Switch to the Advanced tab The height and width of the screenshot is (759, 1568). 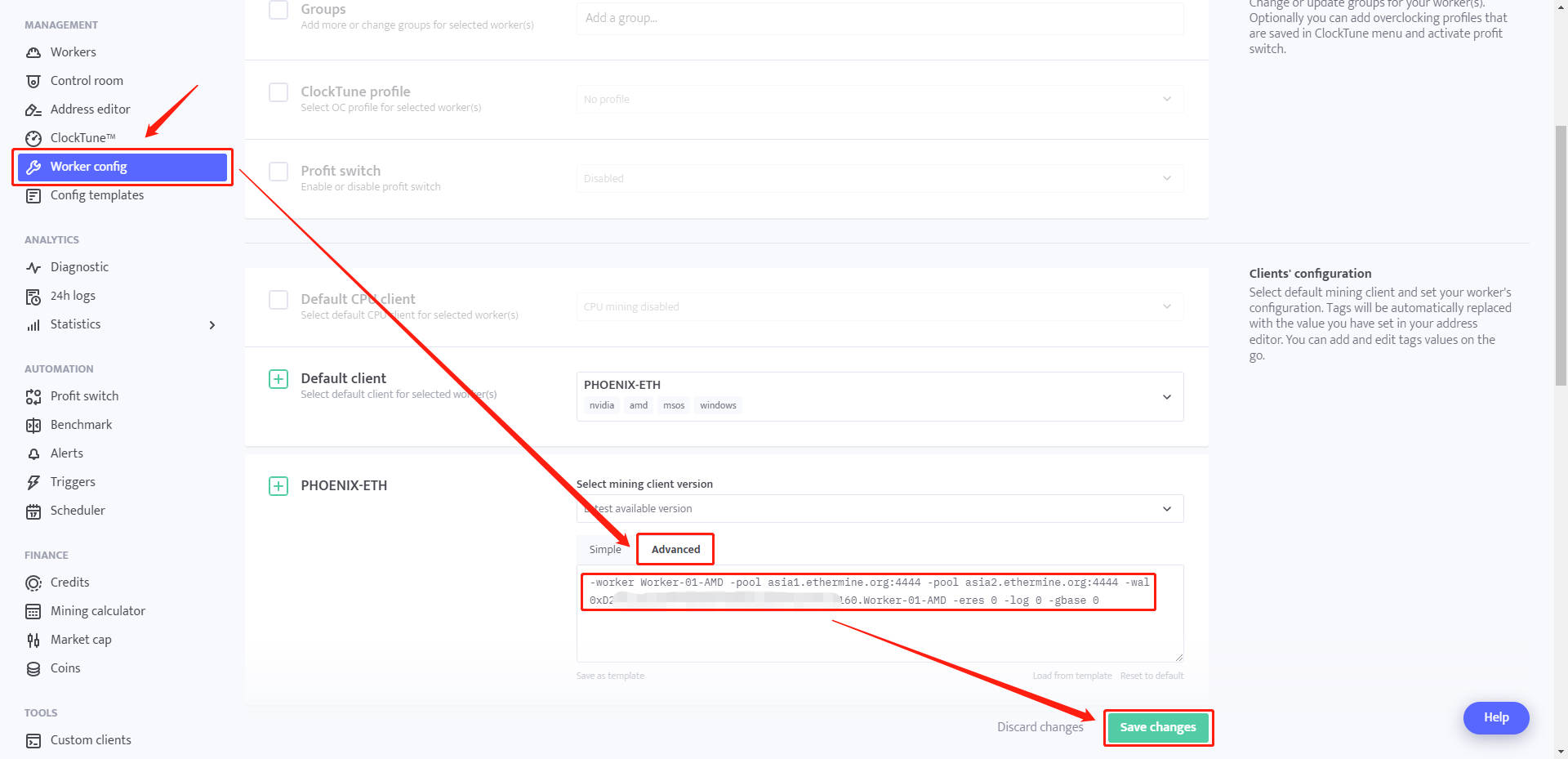(x=675, y=549)
